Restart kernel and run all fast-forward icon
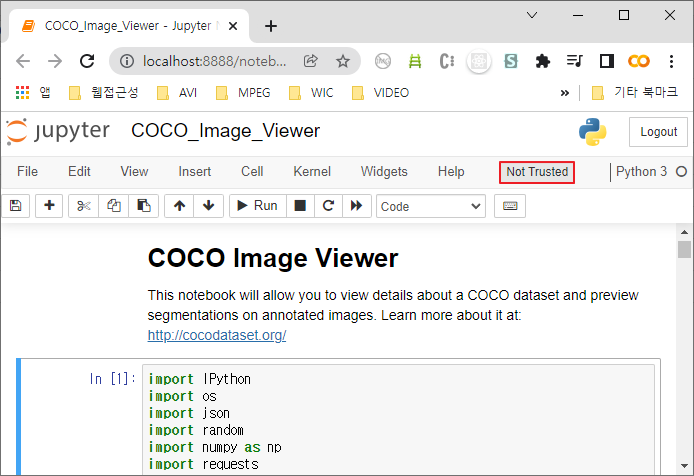The height and width of the screenshot is (476, 694). click(x=356, y=206)
